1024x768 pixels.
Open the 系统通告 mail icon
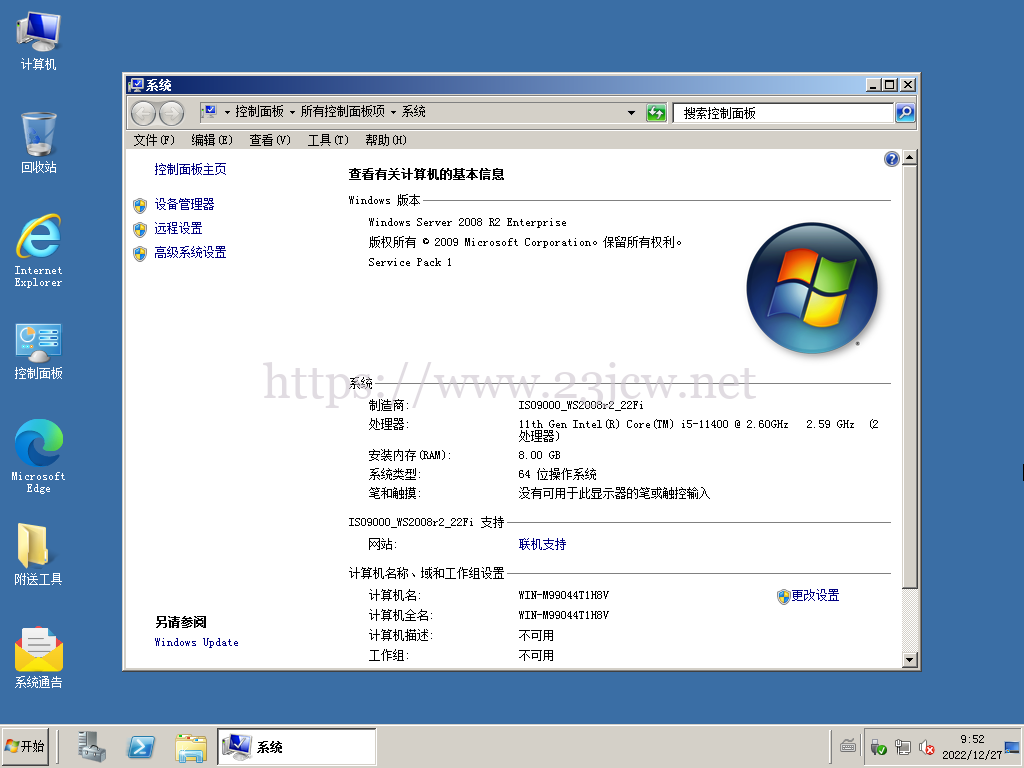point(39,657)
